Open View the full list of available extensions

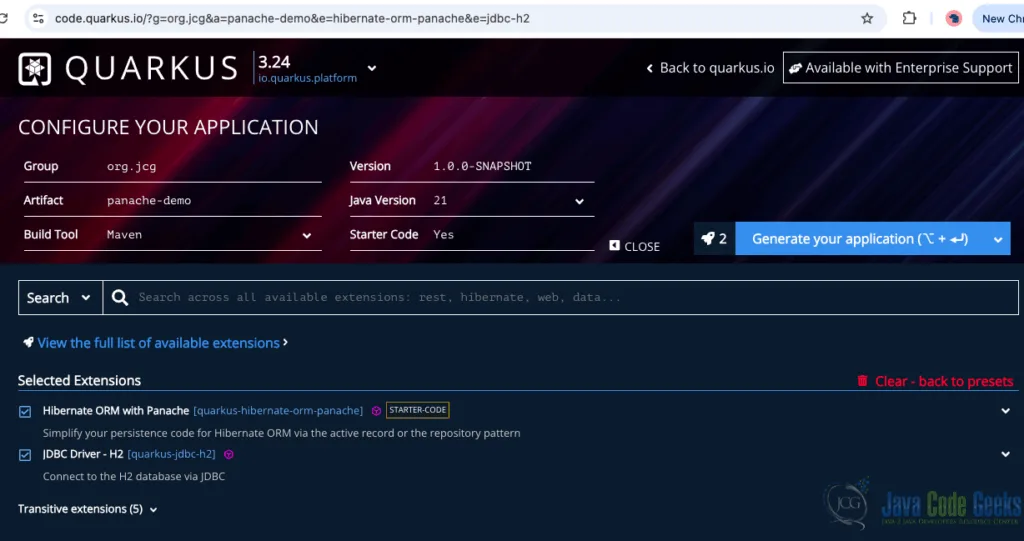158,343
